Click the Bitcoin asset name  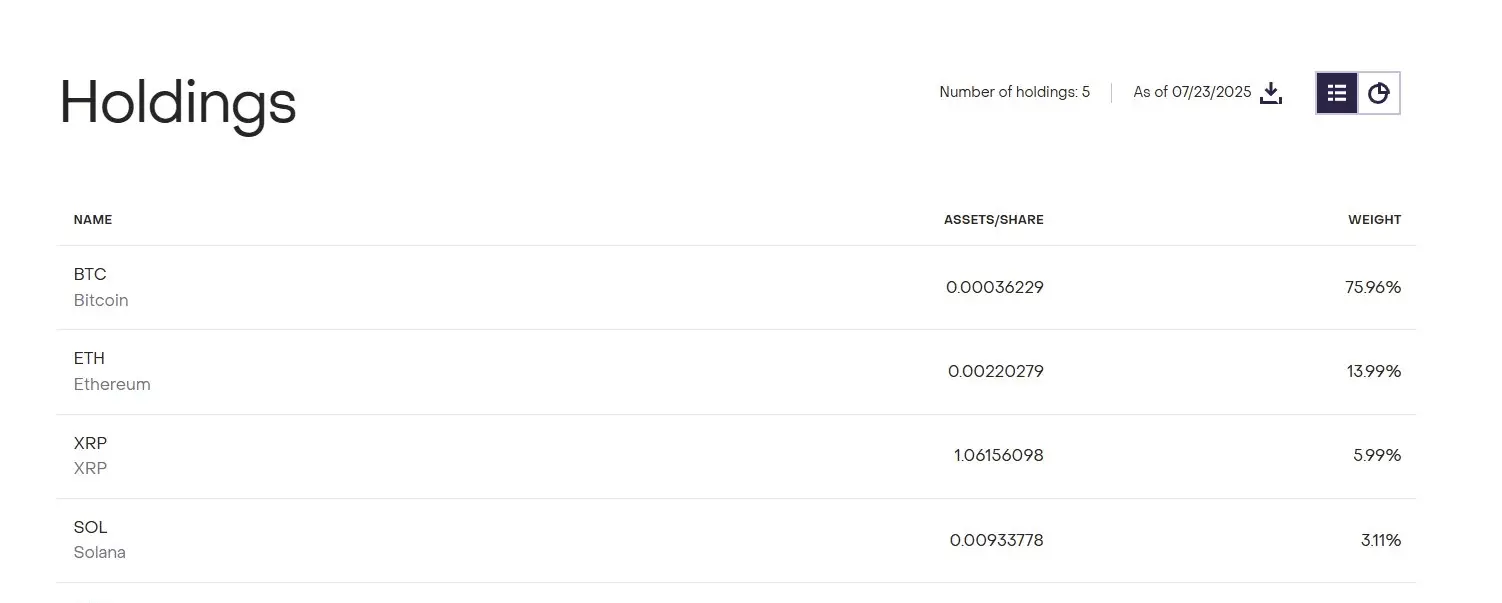pos(101,300)
